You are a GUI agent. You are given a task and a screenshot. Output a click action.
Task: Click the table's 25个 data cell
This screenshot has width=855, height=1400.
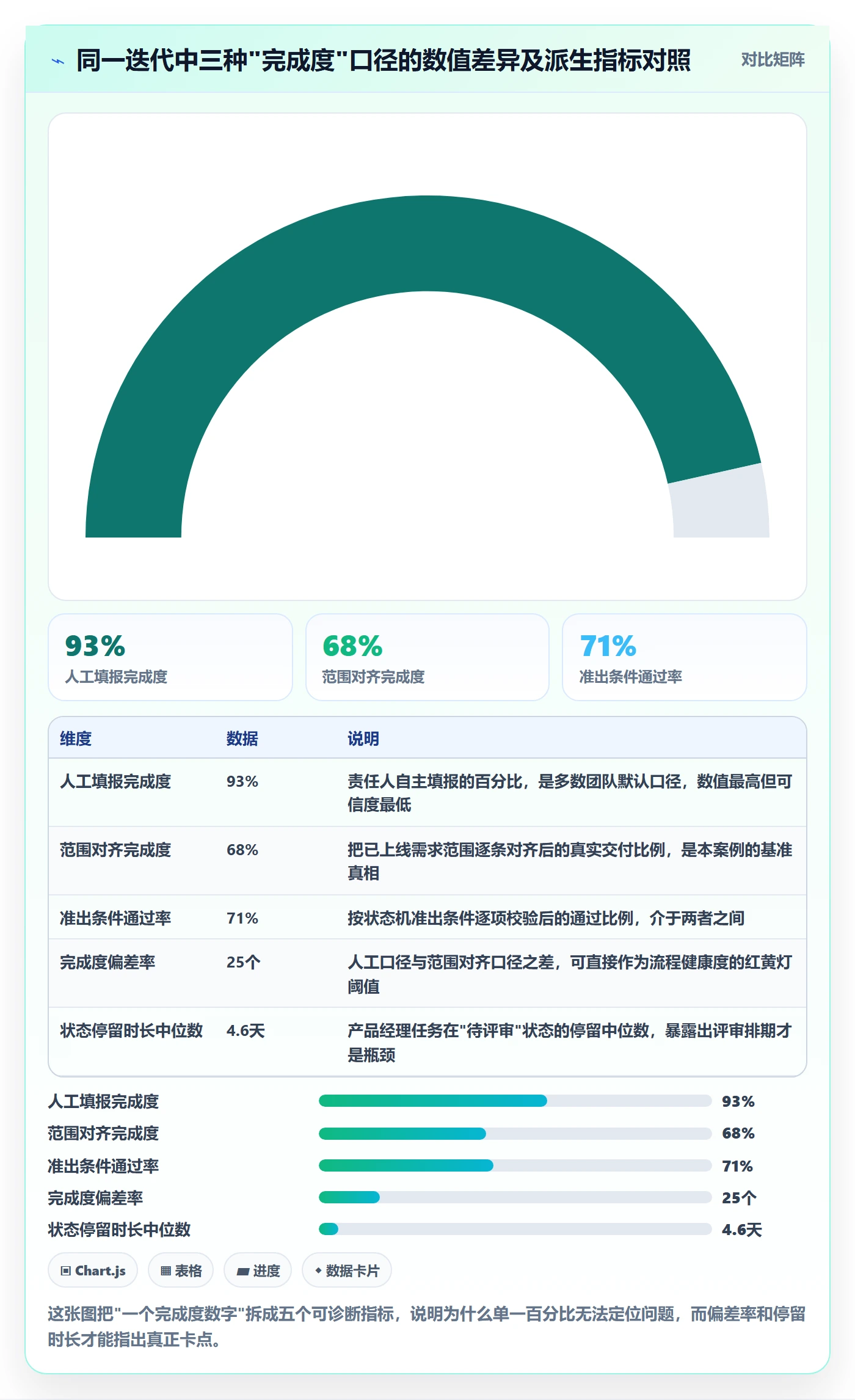coord(244,962)
